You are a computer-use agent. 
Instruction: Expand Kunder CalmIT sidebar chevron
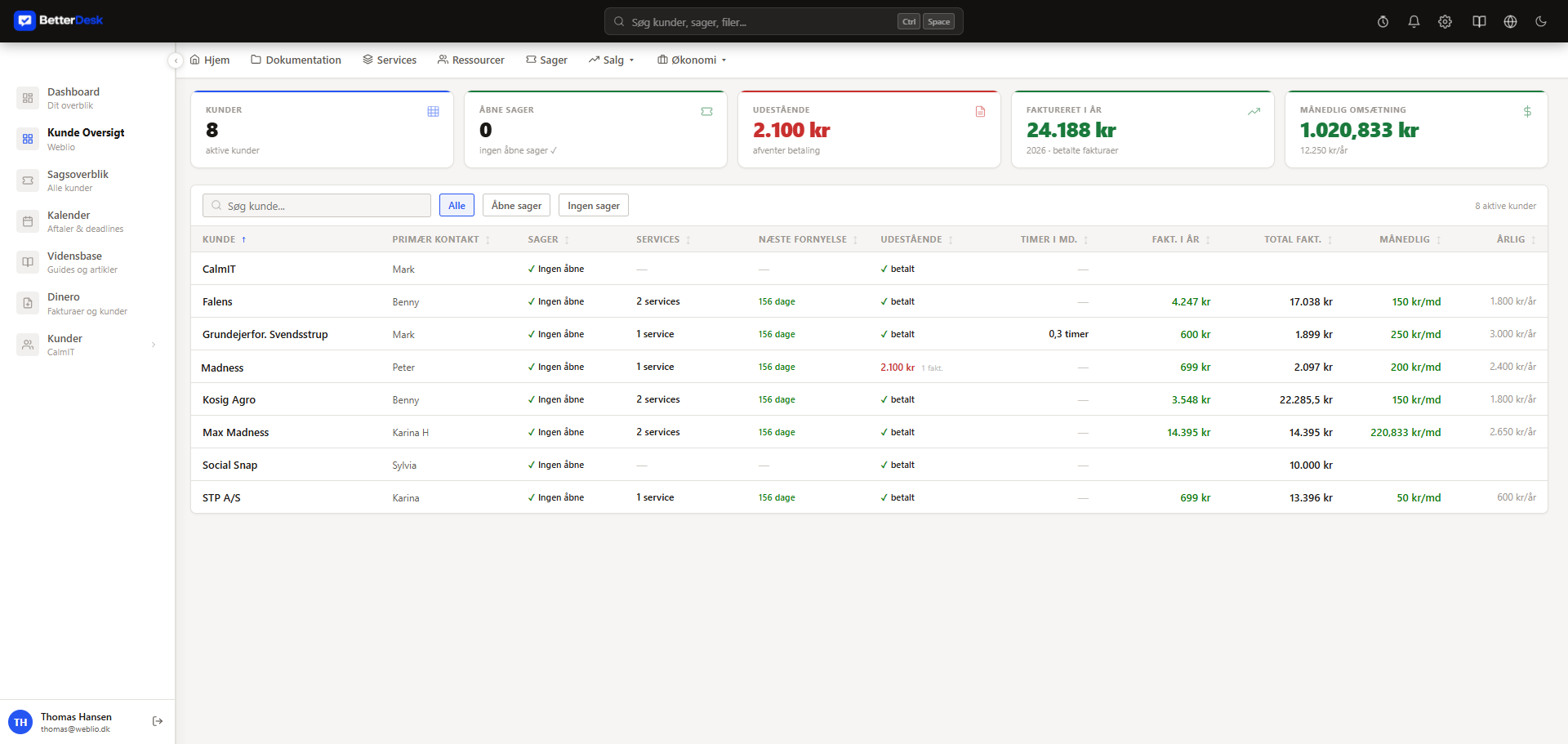click(154, 345)
